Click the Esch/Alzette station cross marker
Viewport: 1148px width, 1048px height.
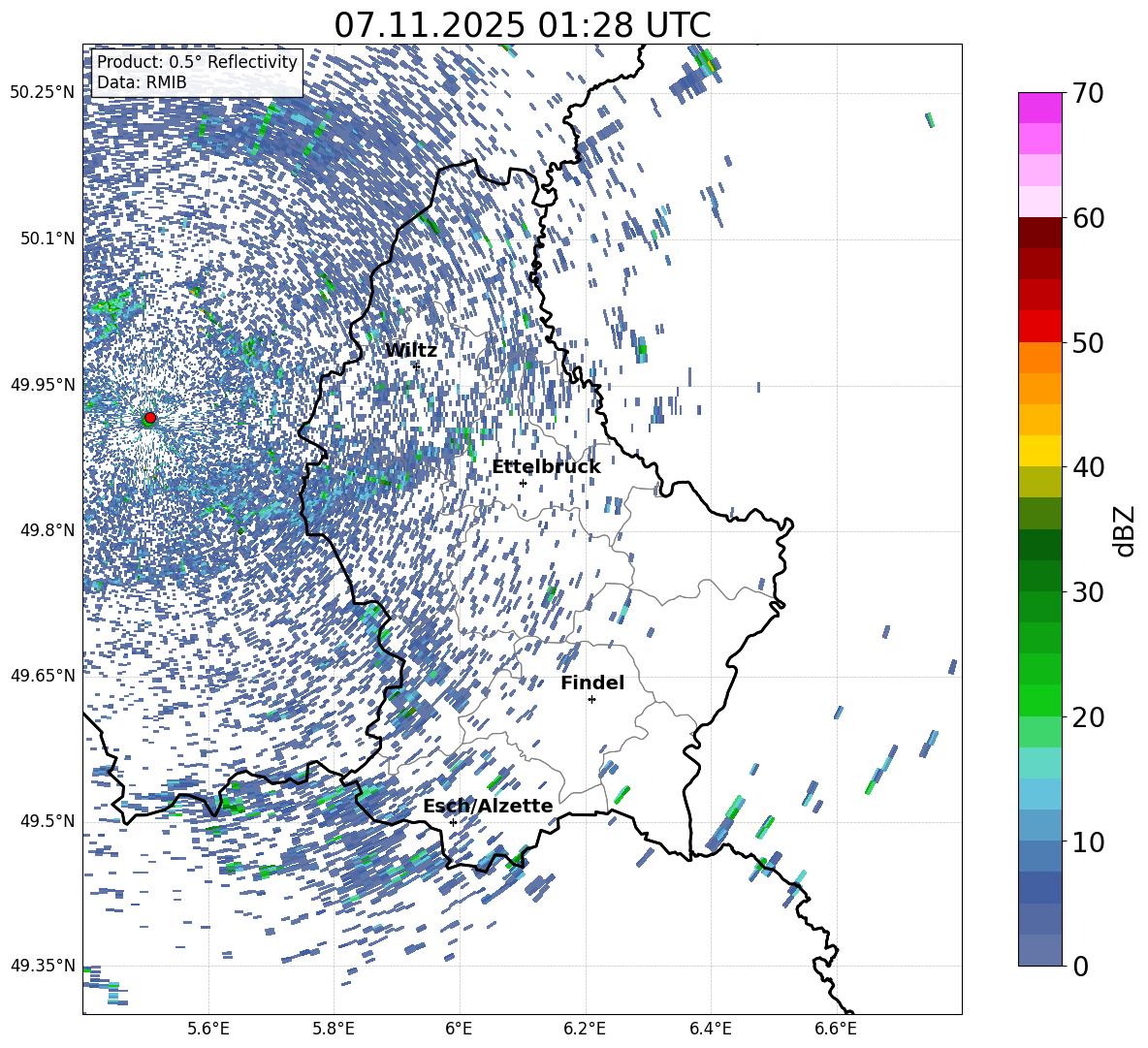pos(453,822)
